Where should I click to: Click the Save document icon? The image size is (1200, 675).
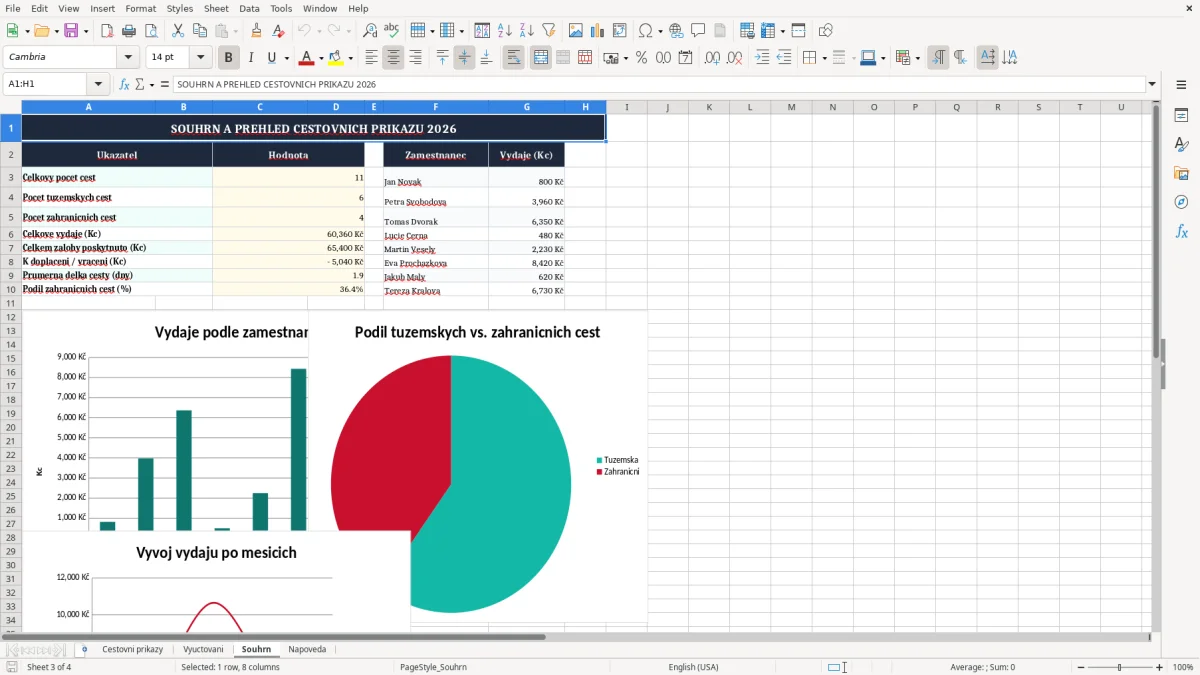point(71,31)
